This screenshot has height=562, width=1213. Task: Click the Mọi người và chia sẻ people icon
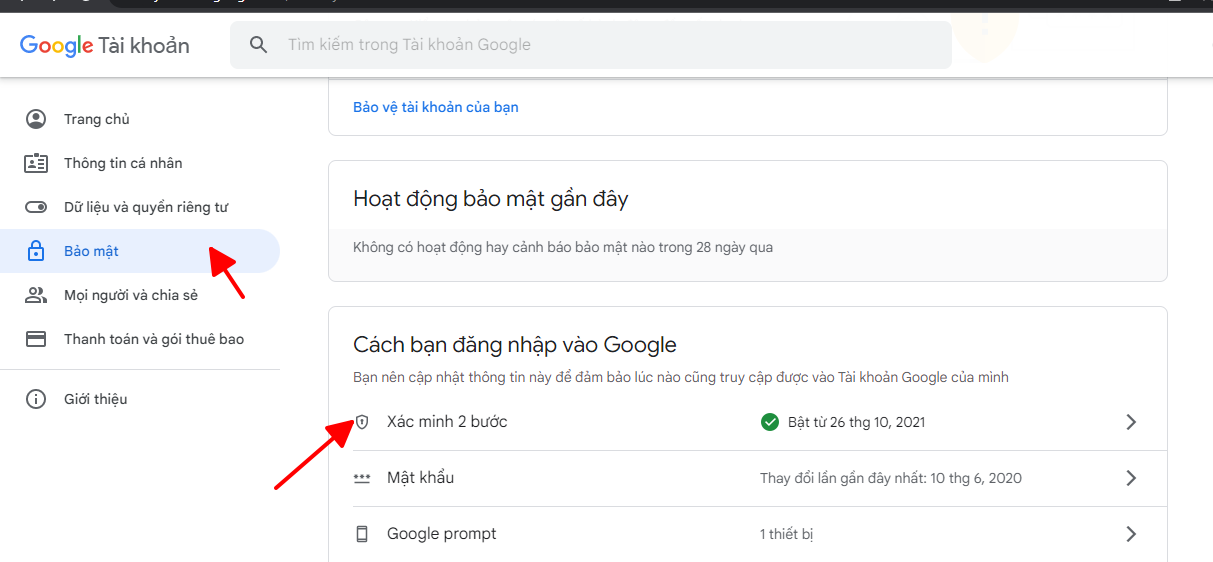pos(36,295)
